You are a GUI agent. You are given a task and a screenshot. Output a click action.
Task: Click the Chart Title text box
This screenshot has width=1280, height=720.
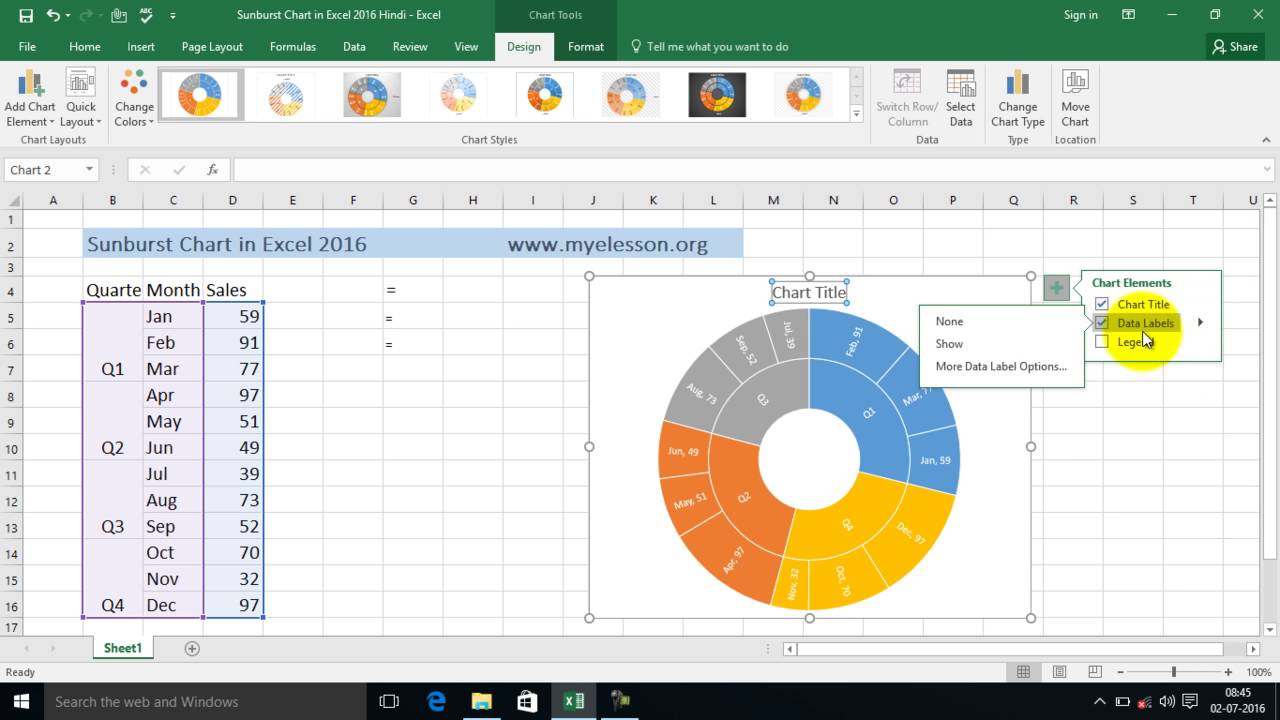[809, 292]
